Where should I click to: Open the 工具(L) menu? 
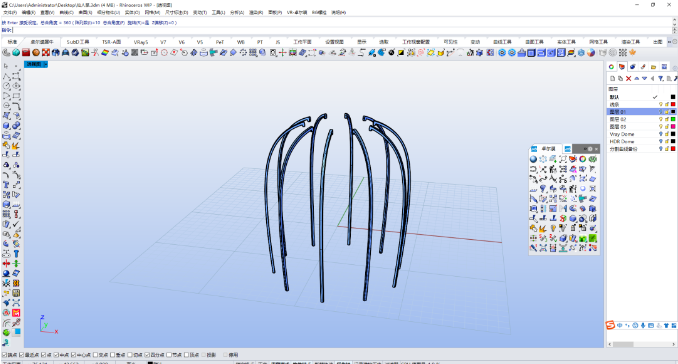point(218,13)
